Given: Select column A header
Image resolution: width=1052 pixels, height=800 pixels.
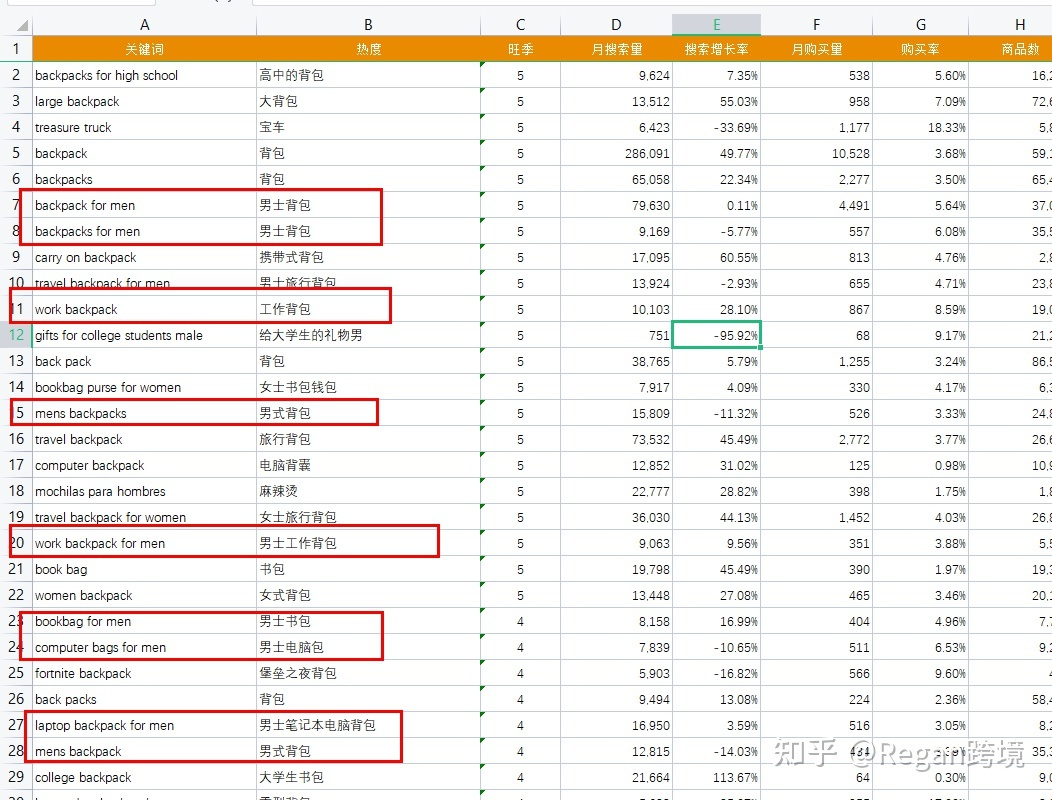Looking at the screenshot, I should 144,25.
